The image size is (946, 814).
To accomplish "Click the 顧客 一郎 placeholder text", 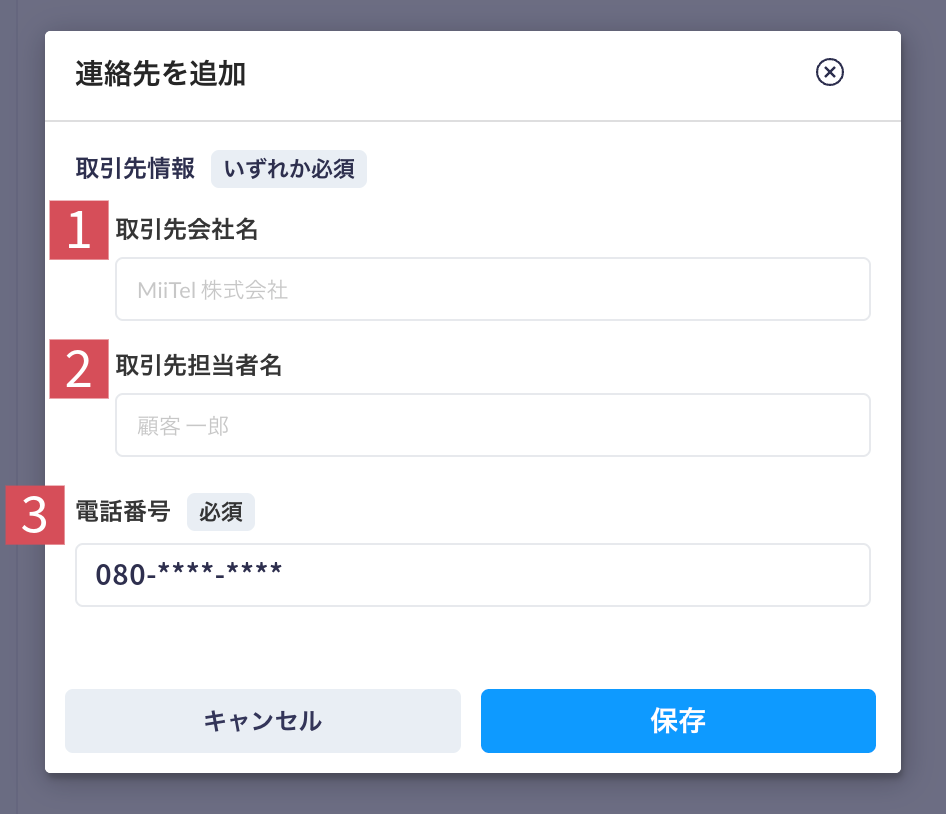I will click(x=183, y=426).
